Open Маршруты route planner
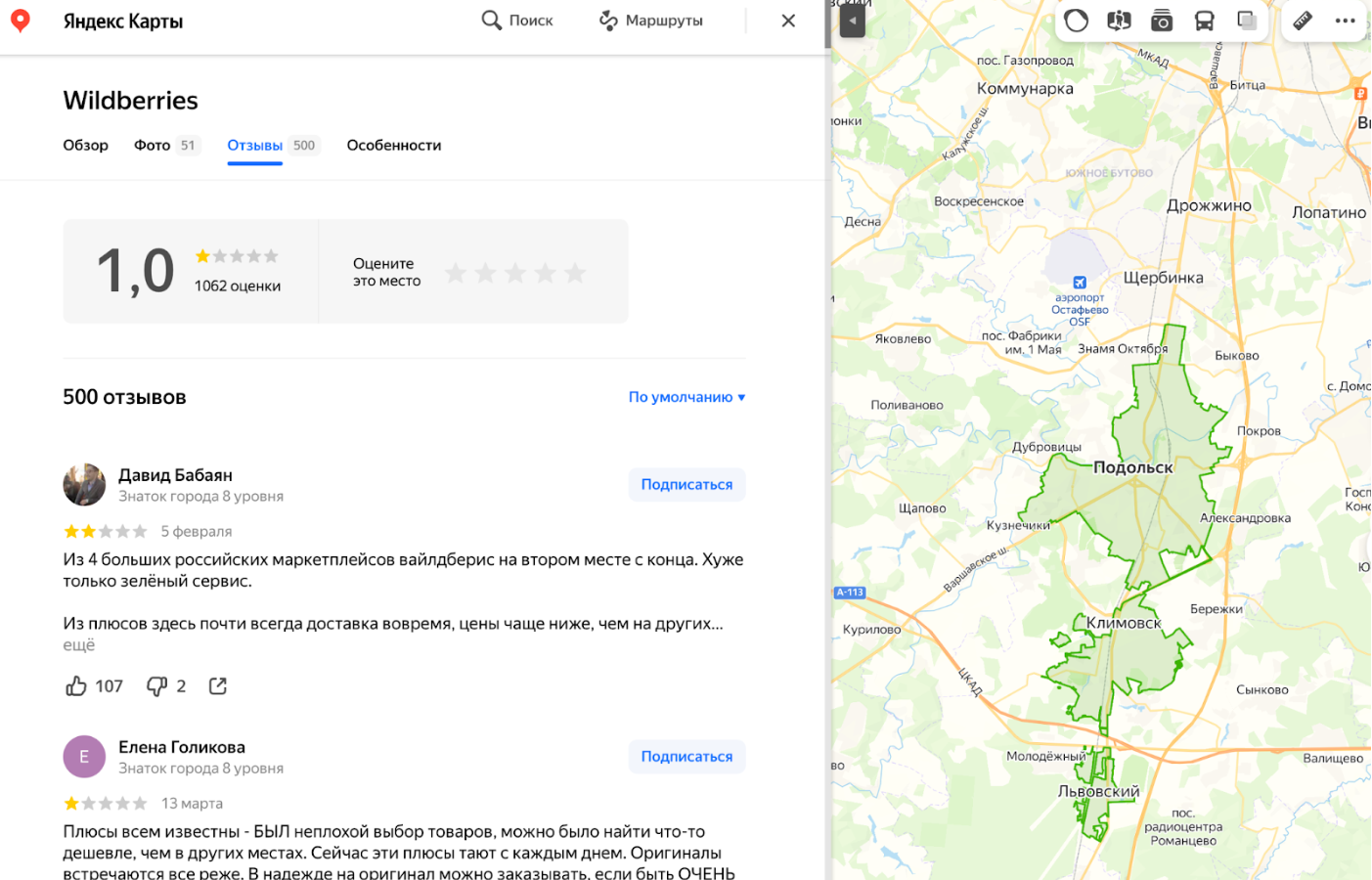The width and height of the screenshot is (1372, 880). coord(651,21)
